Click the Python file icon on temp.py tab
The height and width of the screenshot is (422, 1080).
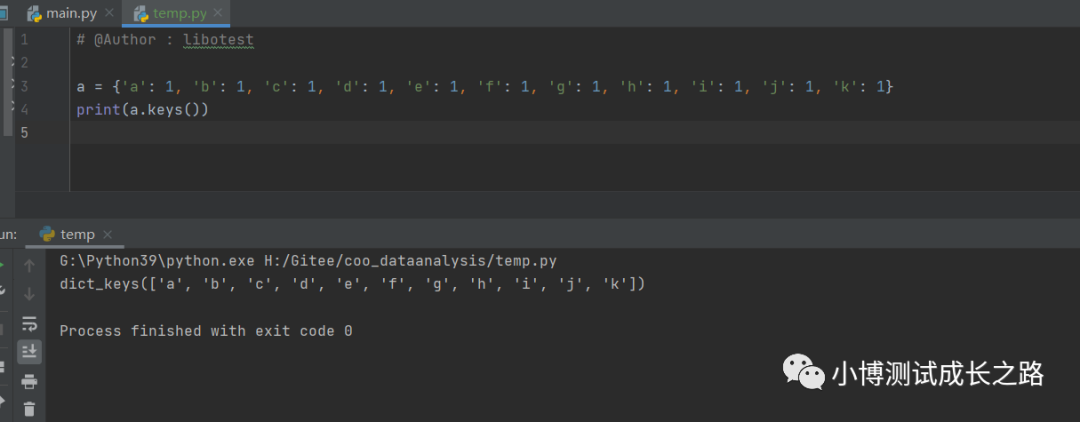coord(141,13)
